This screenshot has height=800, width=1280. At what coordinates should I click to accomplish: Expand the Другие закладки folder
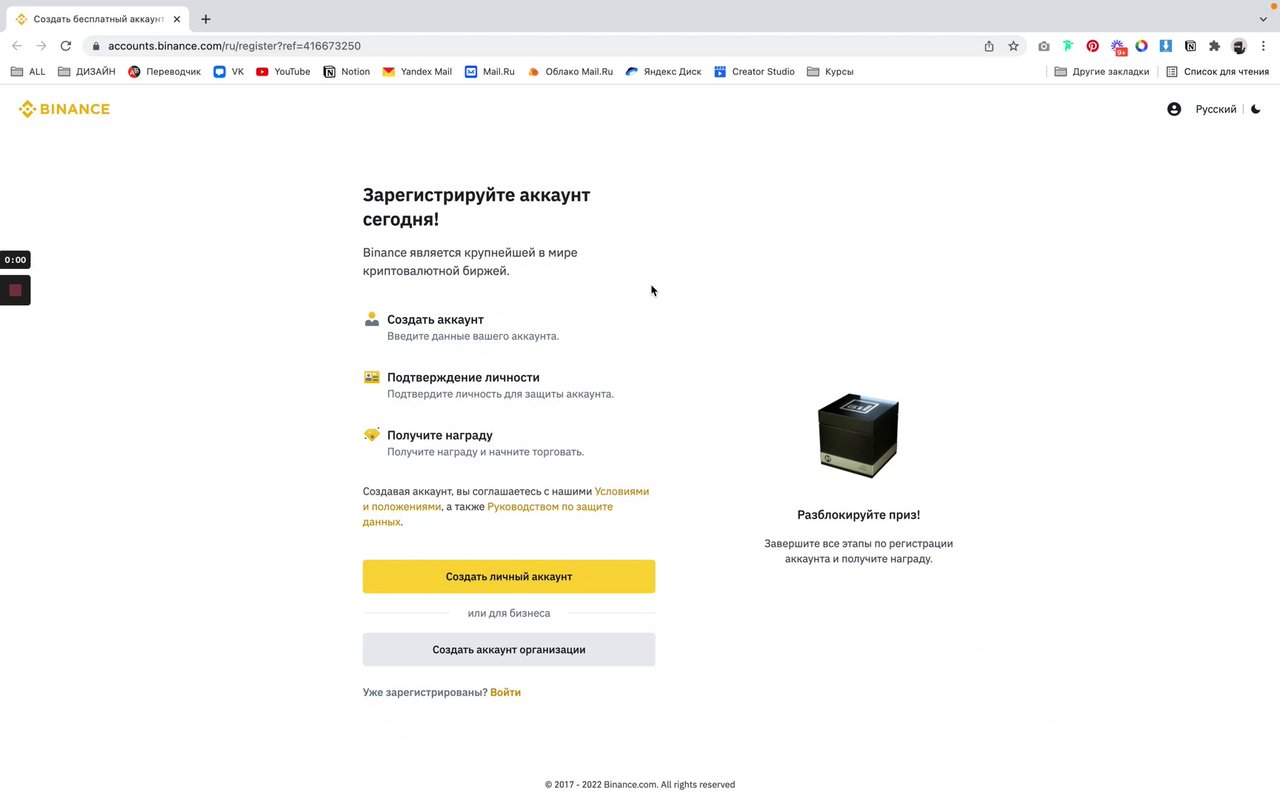tap(1102, 72)
